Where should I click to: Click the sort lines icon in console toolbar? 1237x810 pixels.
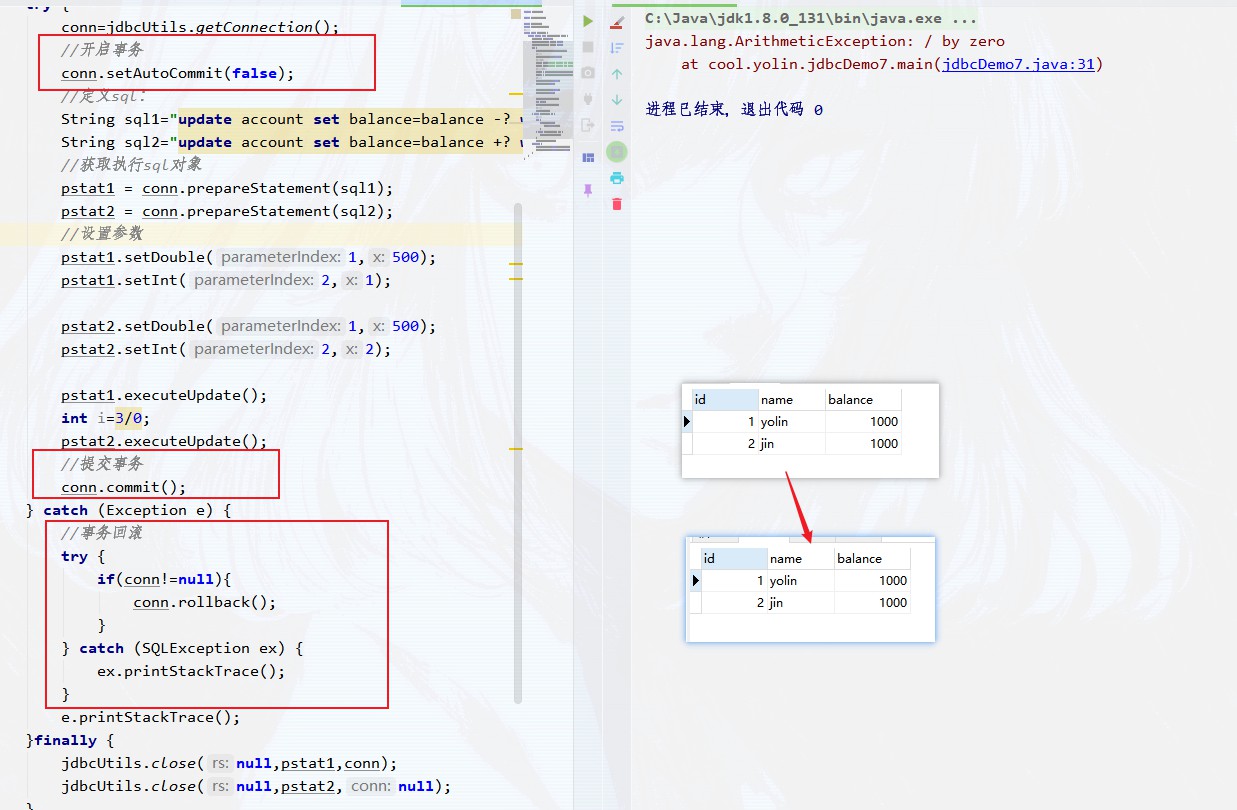coord(617,47)
